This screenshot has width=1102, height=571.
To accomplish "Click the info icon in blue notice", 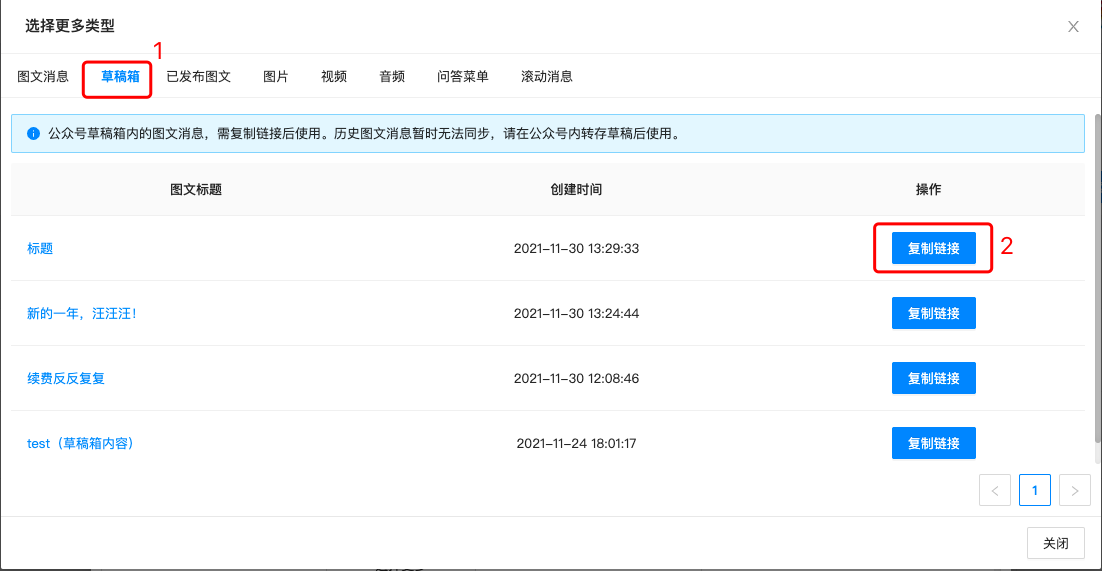I will tap(33, 133).
